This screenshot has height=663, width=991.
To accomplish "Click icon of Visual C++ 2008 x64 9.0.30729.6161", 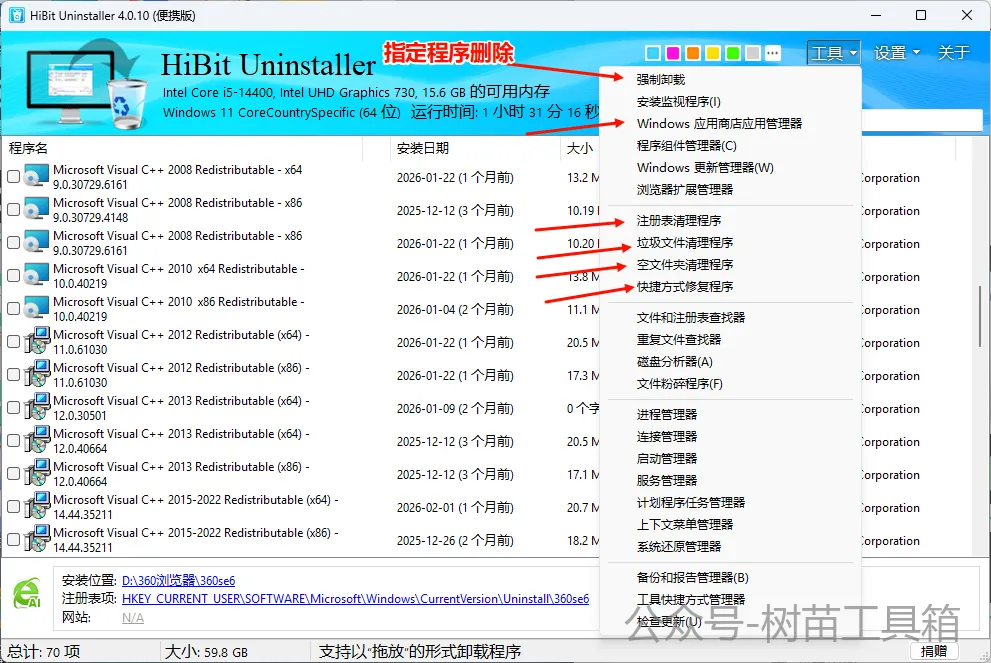I will (36, 176).
